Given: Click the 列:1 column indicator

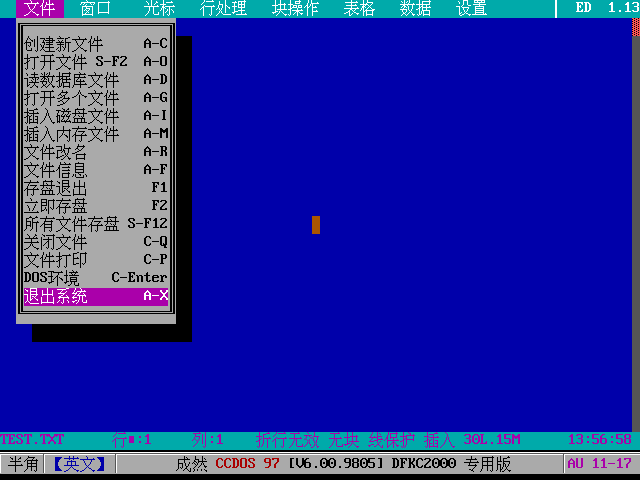Looking at the screenshot, I should point(207,440).
